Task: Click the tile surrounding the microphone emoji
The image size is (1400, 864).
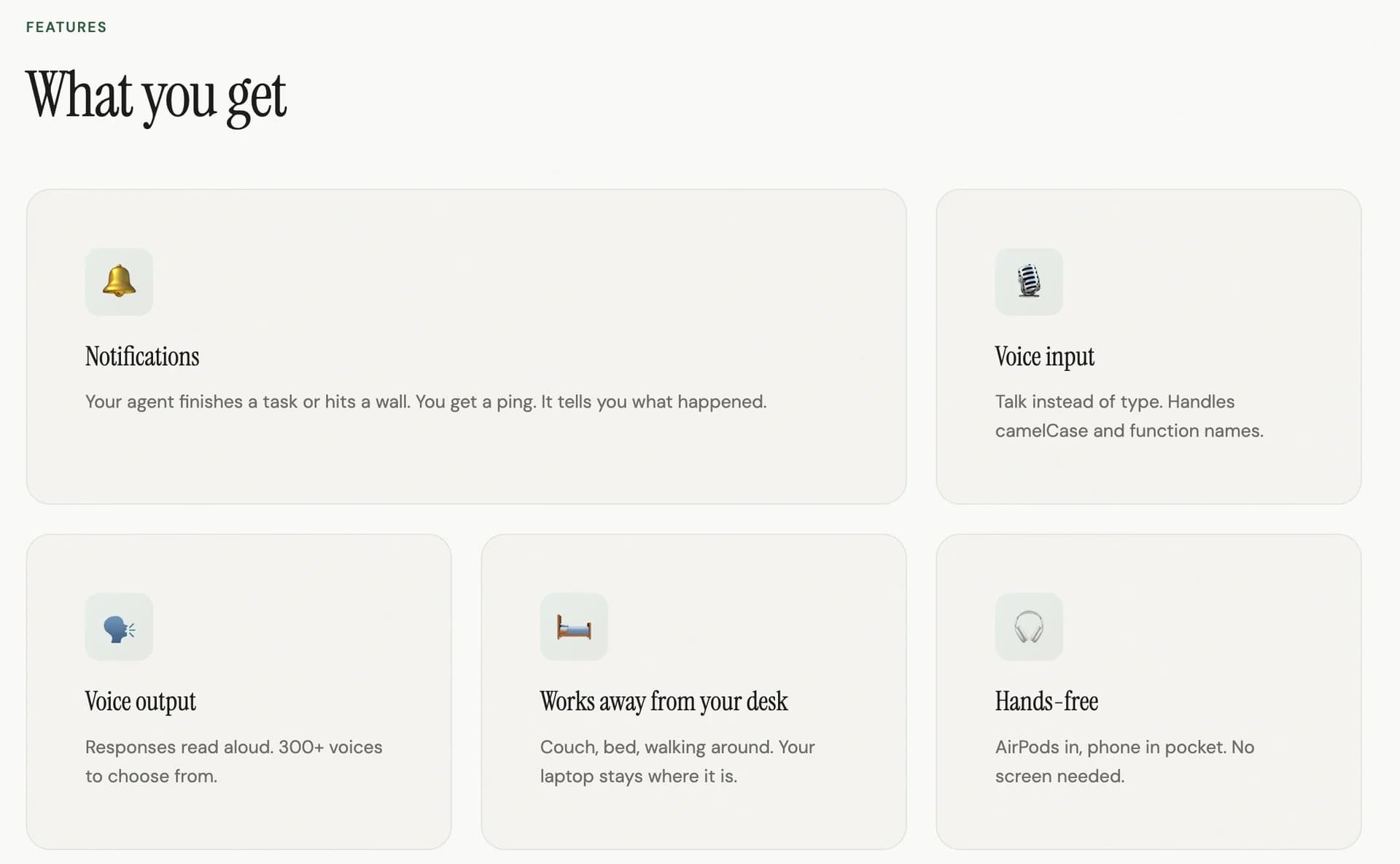Action: (1028, 282)
